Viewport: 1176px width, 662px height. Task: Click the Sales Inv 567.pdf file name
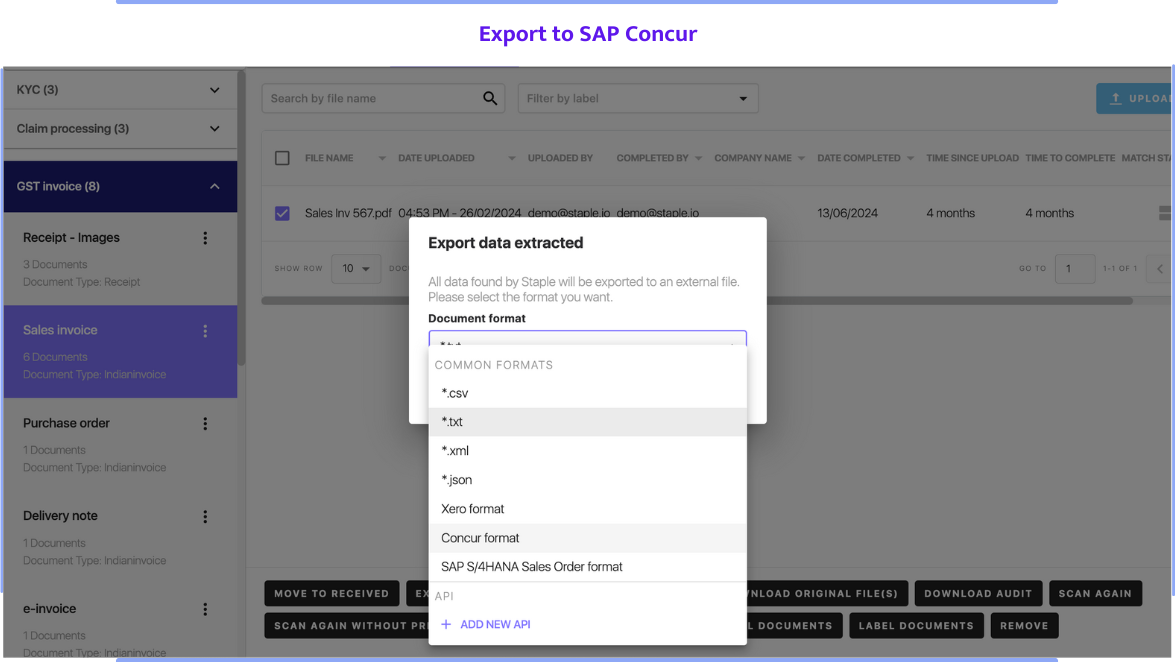[x=348, y=214]
